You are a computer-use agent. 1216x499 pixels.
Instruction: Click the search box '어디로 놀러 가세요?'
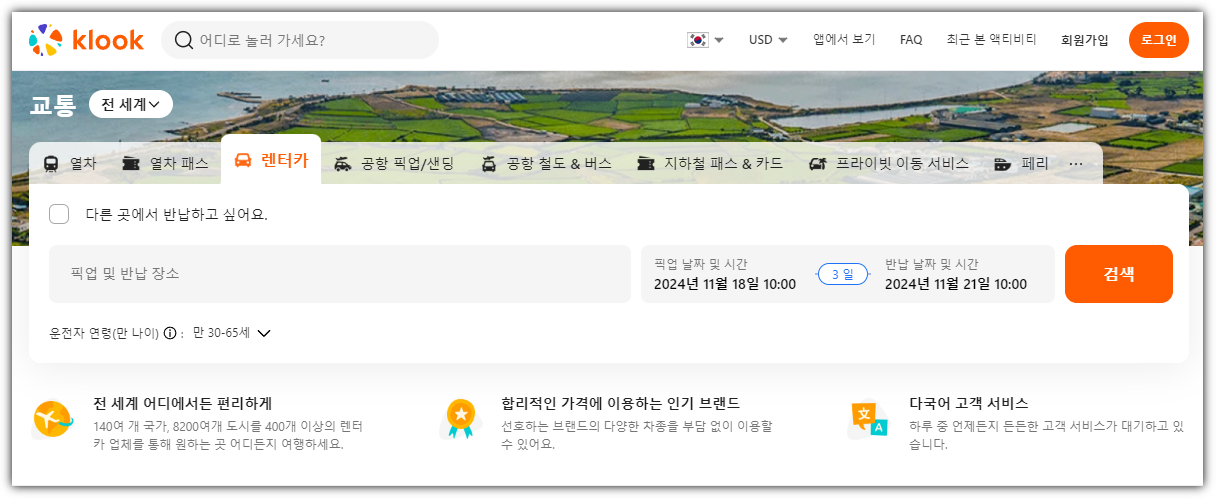pyautogui.click(x=300, y=40)
